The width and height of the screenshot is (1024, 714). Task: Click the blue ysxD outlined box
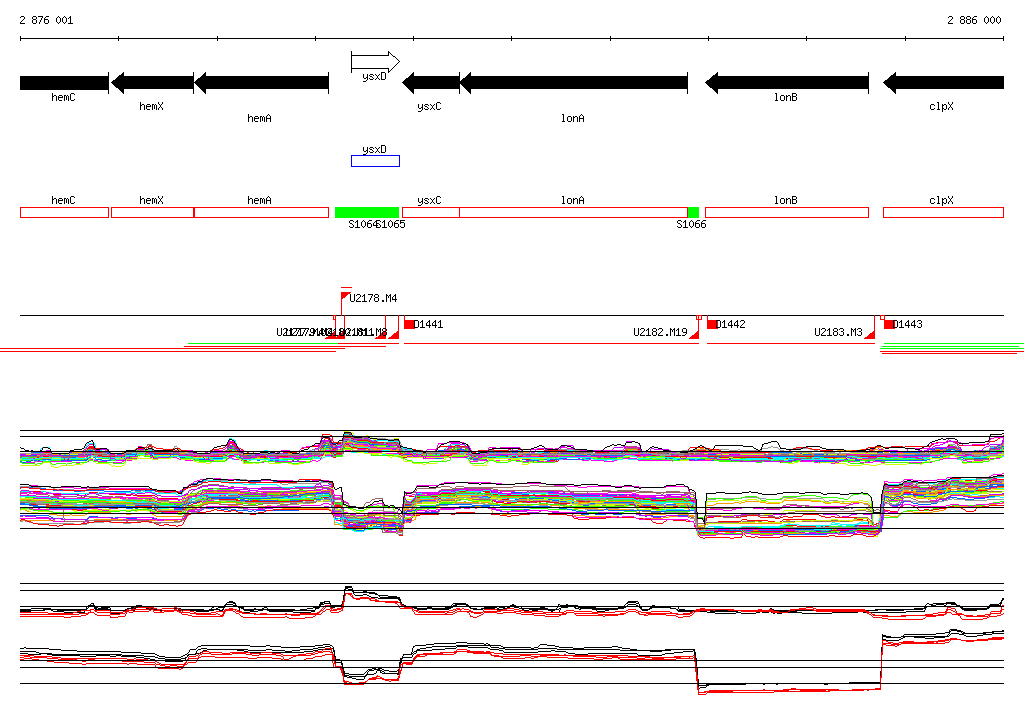[376, 161]
